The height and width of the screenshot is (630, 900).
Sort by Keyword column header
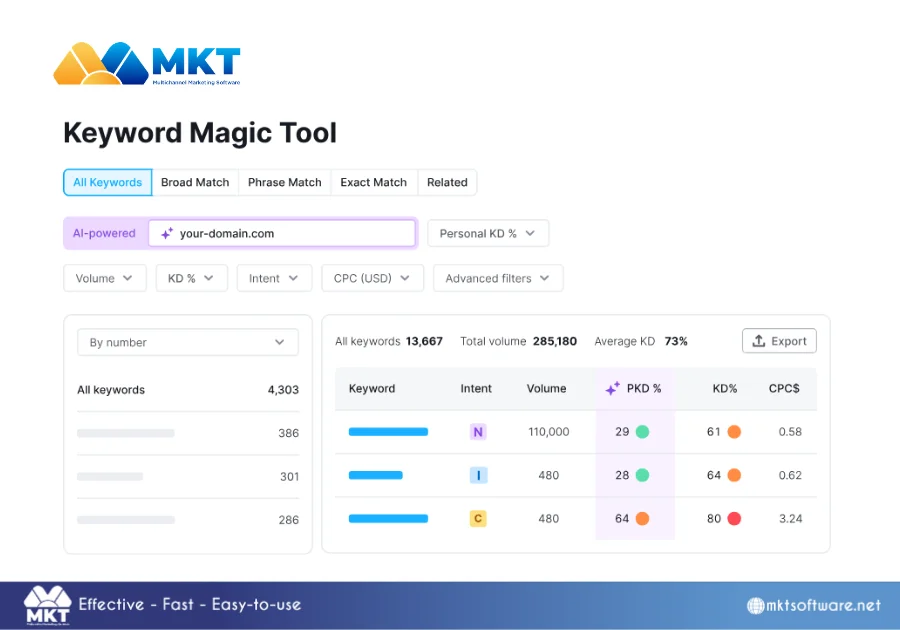pyautogui.click(x=372, y=388)
